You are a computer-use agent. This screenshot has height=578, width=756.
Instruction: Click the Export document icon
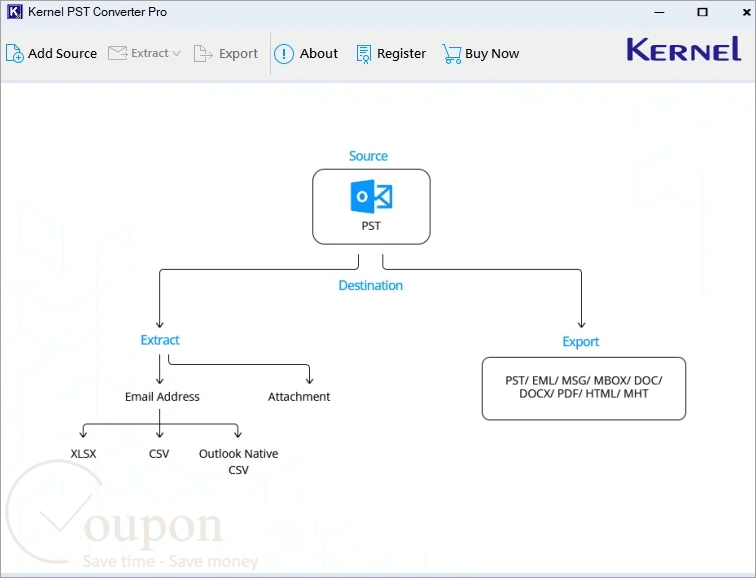point(202,54)
